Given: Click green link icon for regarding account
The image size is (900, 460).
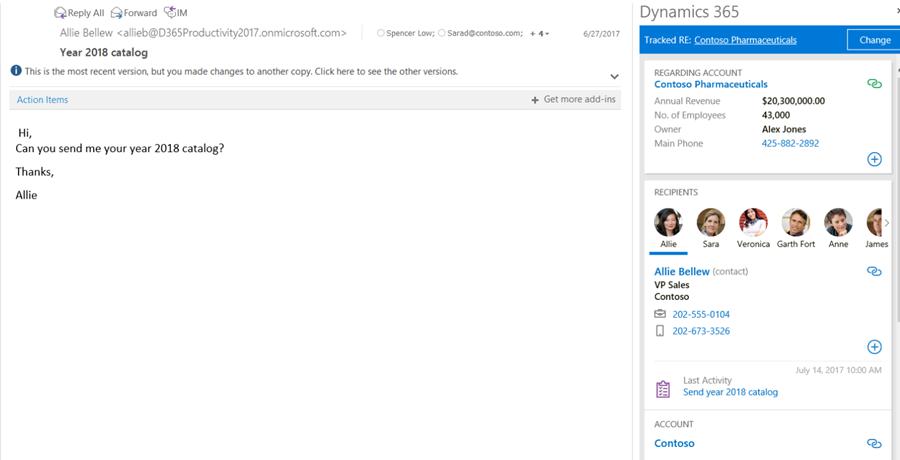Looking at the screenshot, I should pos(874,84).
